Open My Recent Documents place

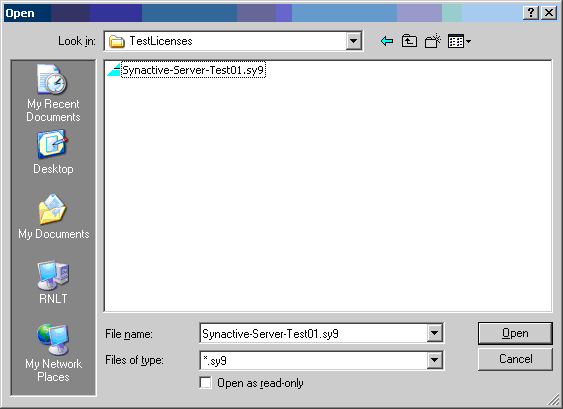click(53, 93)
